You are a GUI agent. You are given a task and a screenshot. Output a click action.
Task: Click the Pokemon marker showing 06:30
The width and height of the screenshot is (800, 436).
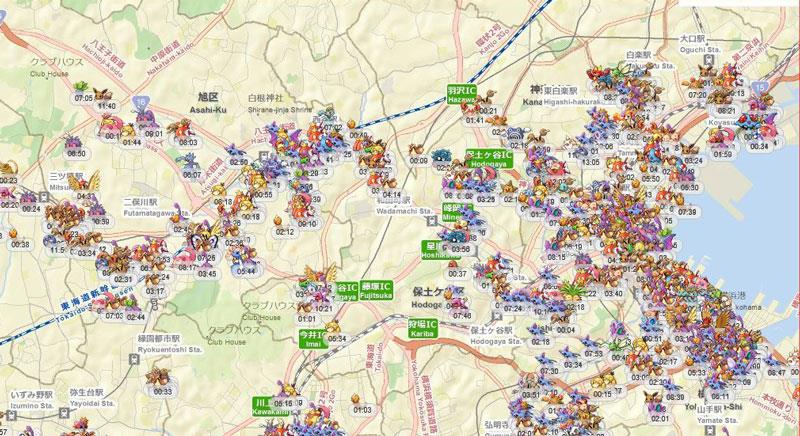click(689, 182)
